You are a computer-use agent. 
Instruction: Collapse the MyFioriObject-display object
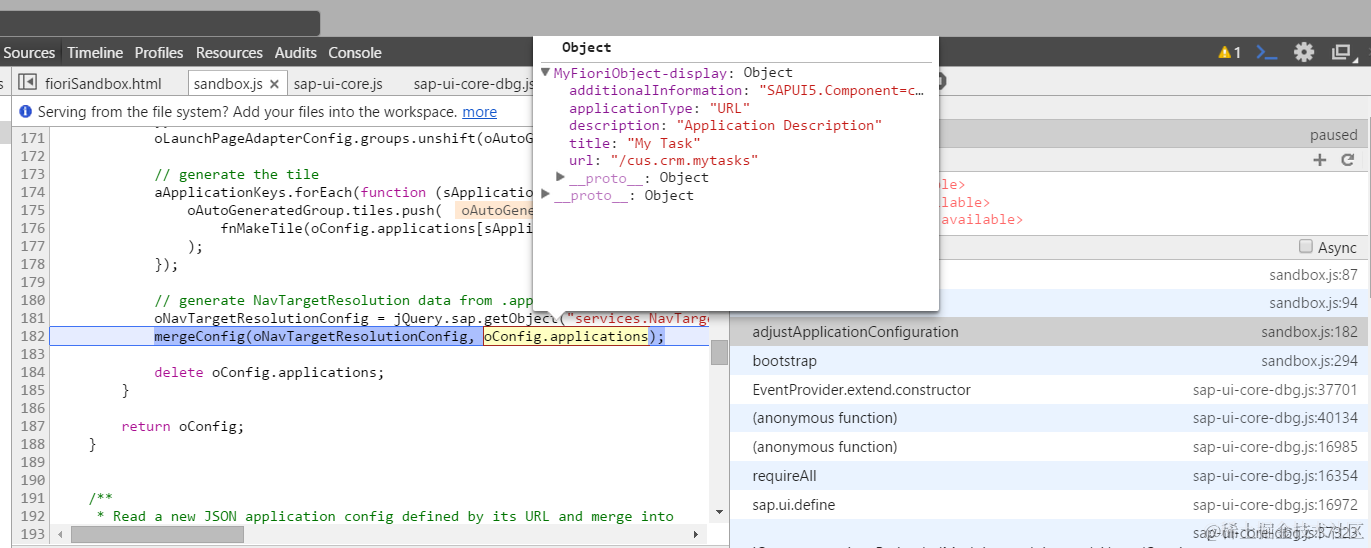coord(545,73)
